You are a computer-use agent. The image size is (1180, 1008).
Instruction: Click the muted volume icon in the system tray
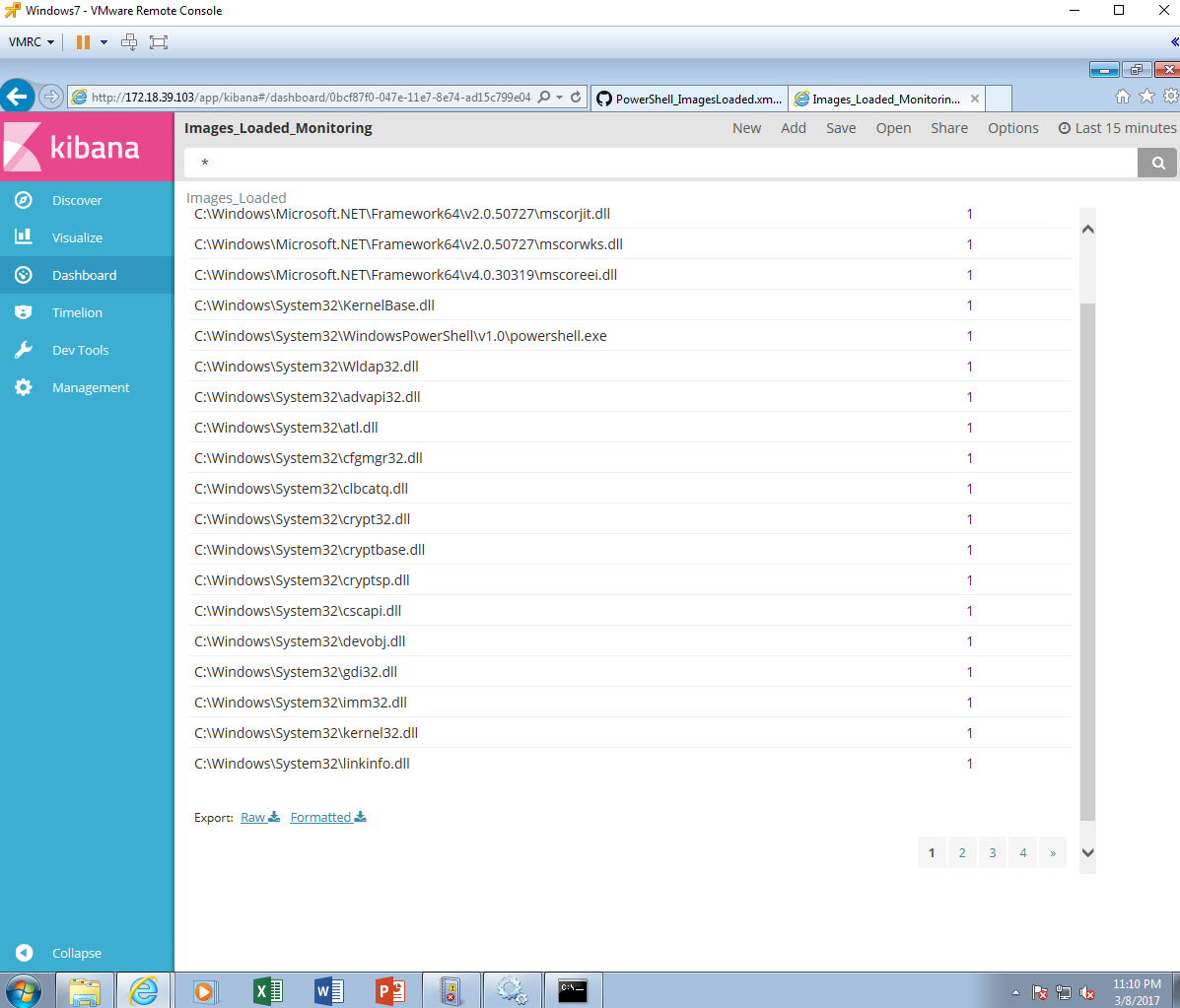coord(1086,993)
